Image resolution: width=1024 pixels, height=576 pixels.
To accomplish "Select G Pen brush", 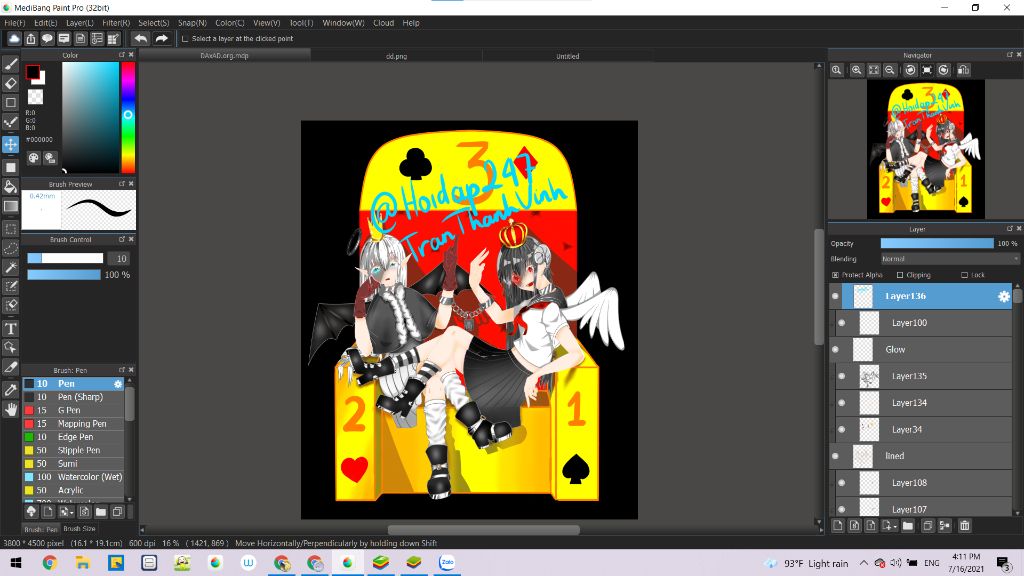I will [x=73, y=410].
